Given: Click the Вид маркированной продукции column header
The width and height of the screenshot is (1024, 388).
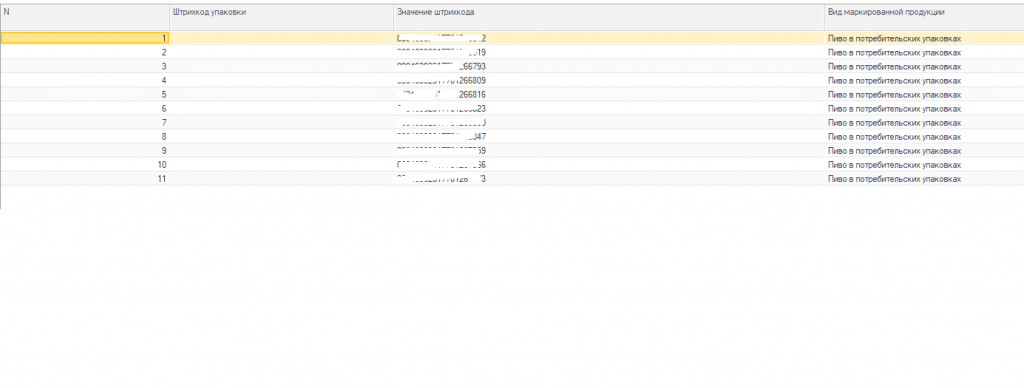Looking at the screenshot, I should tap(924, 17).
